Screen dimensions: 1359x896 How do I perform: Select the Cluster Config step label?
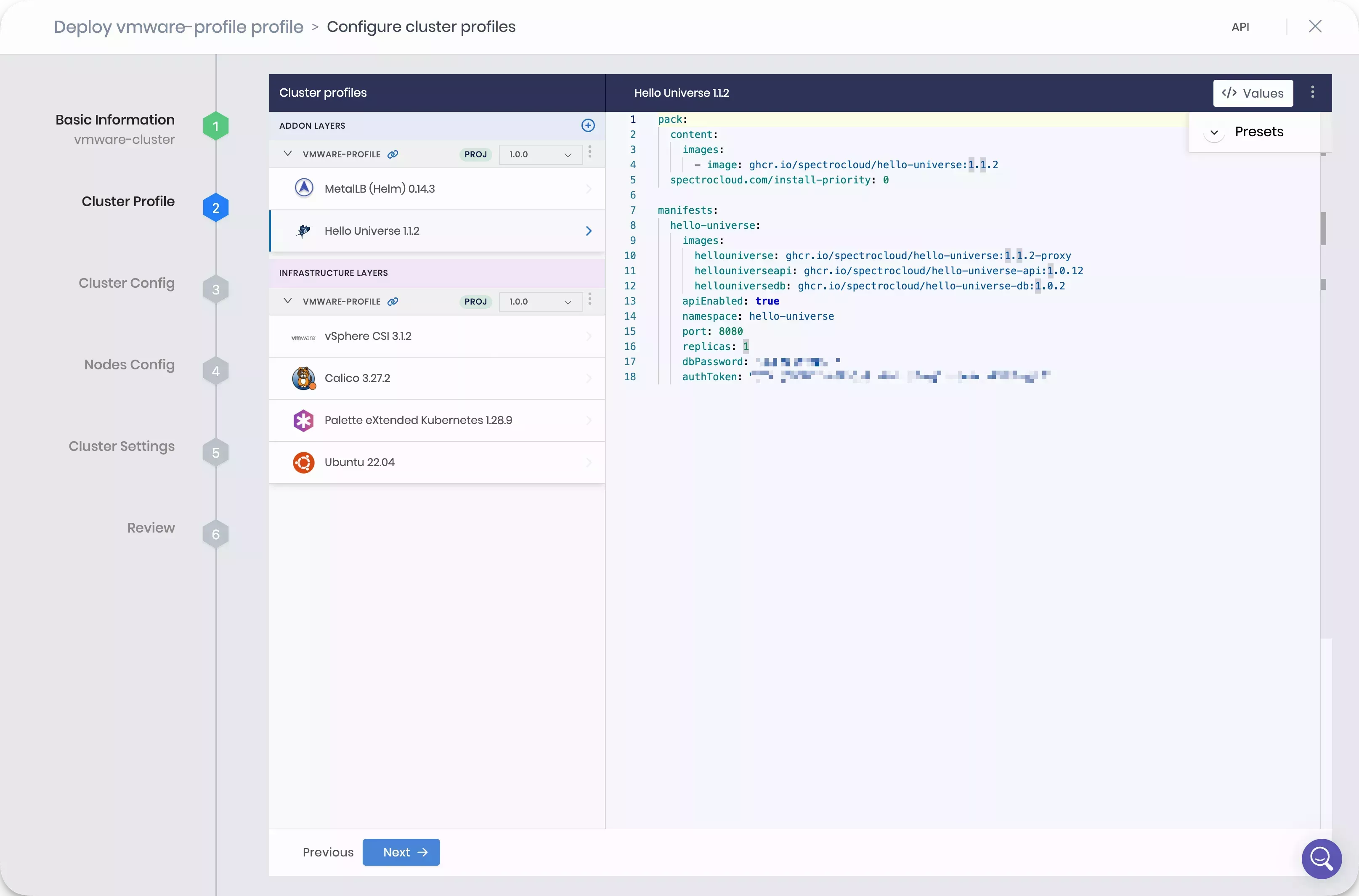(126, 284)
